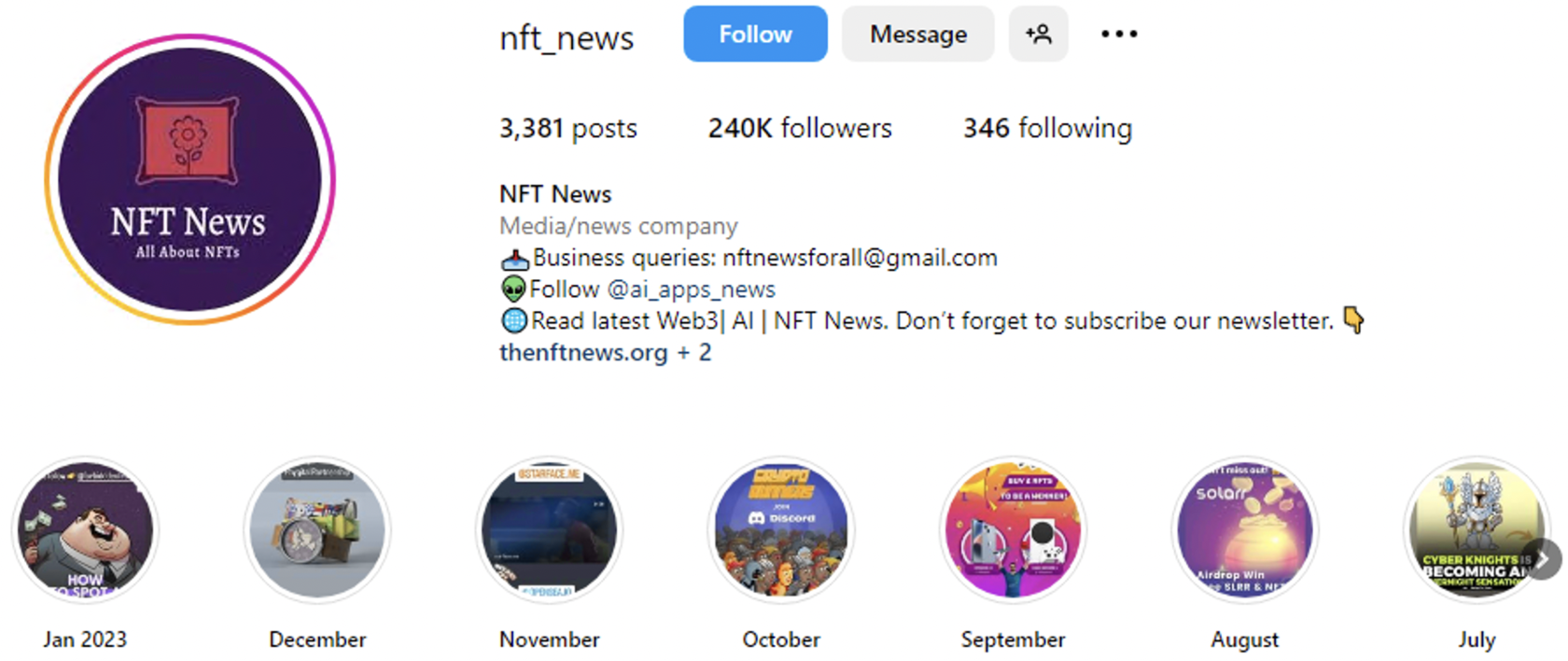Image resolution: width=1568 pixels, height=661 pixels.
Task: Open the three-dot more options menu
Action: point(1119,35)
